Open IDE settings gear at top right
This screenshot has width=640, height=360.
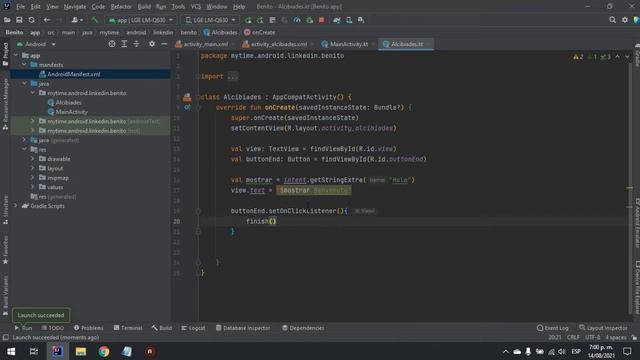pyautogui.click(x=625, y=20)
